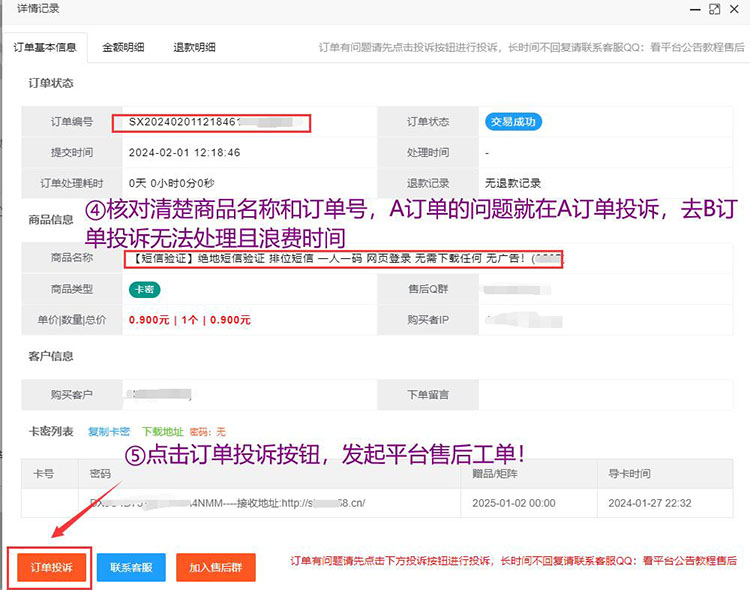Open the 下载地址 link
The width and height of the screenshot is (750, 590).
click(x=161, y=431)
